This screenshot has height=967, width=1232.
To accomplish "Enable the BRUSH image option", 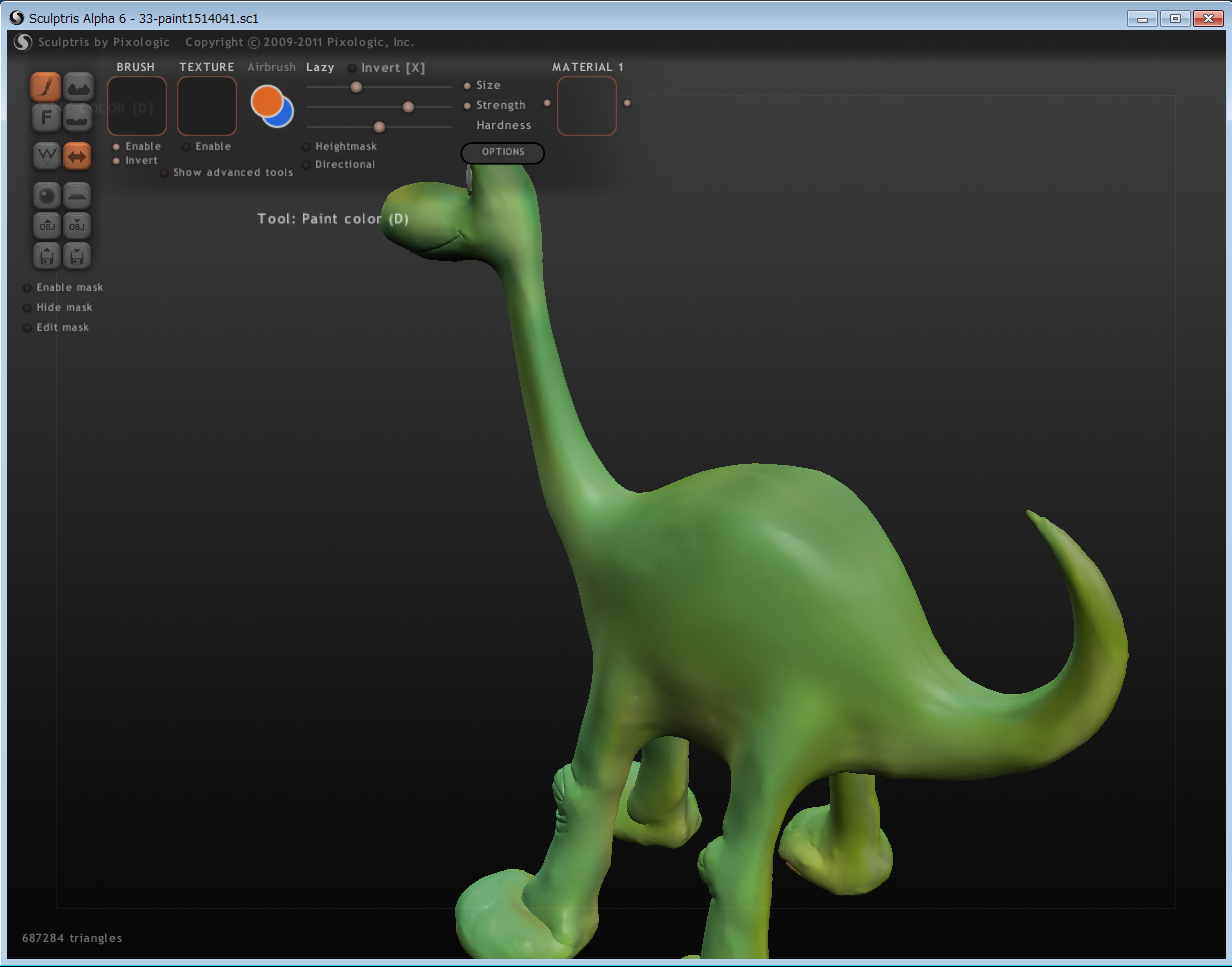I will click(117, 147).
